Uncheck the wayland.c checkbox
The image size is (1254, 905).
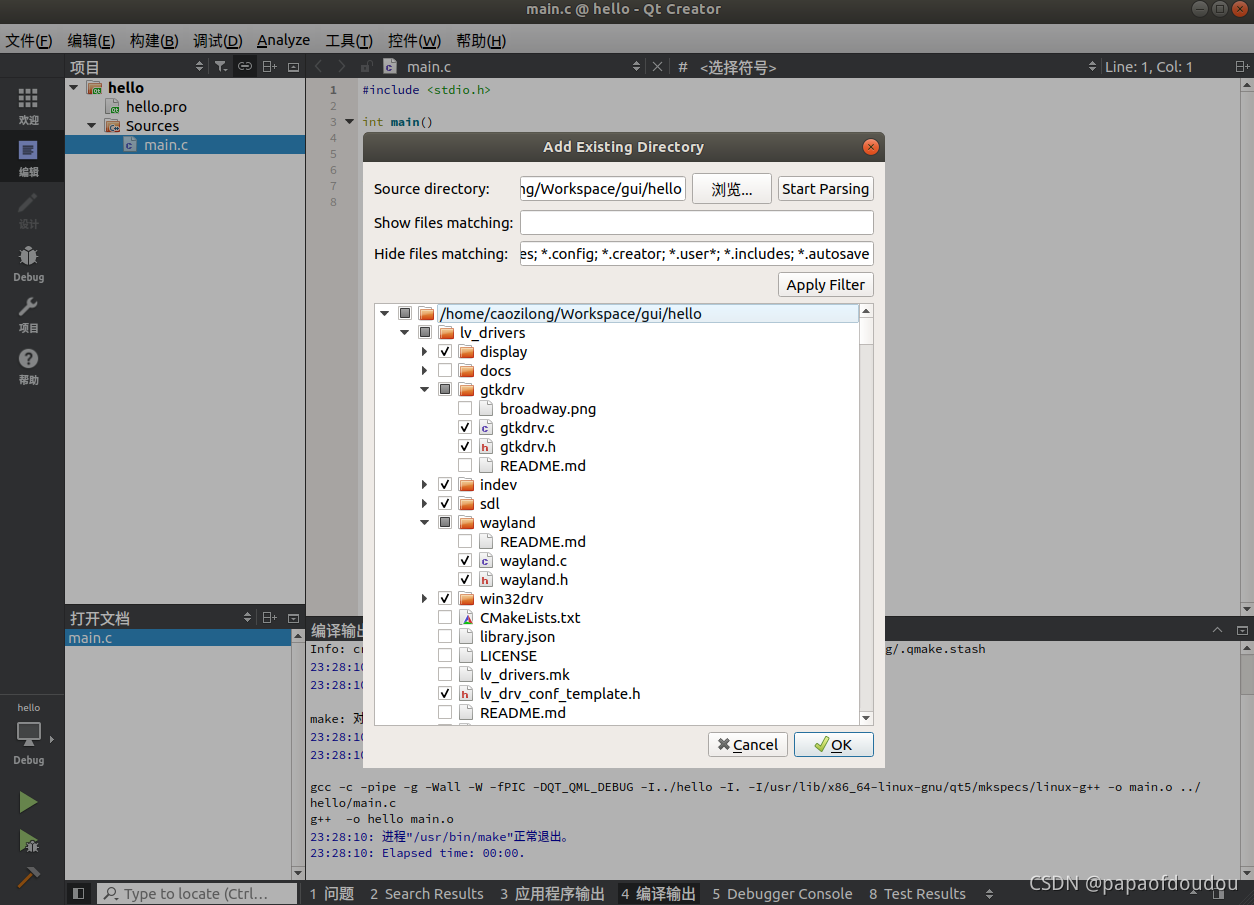(465, 560)
